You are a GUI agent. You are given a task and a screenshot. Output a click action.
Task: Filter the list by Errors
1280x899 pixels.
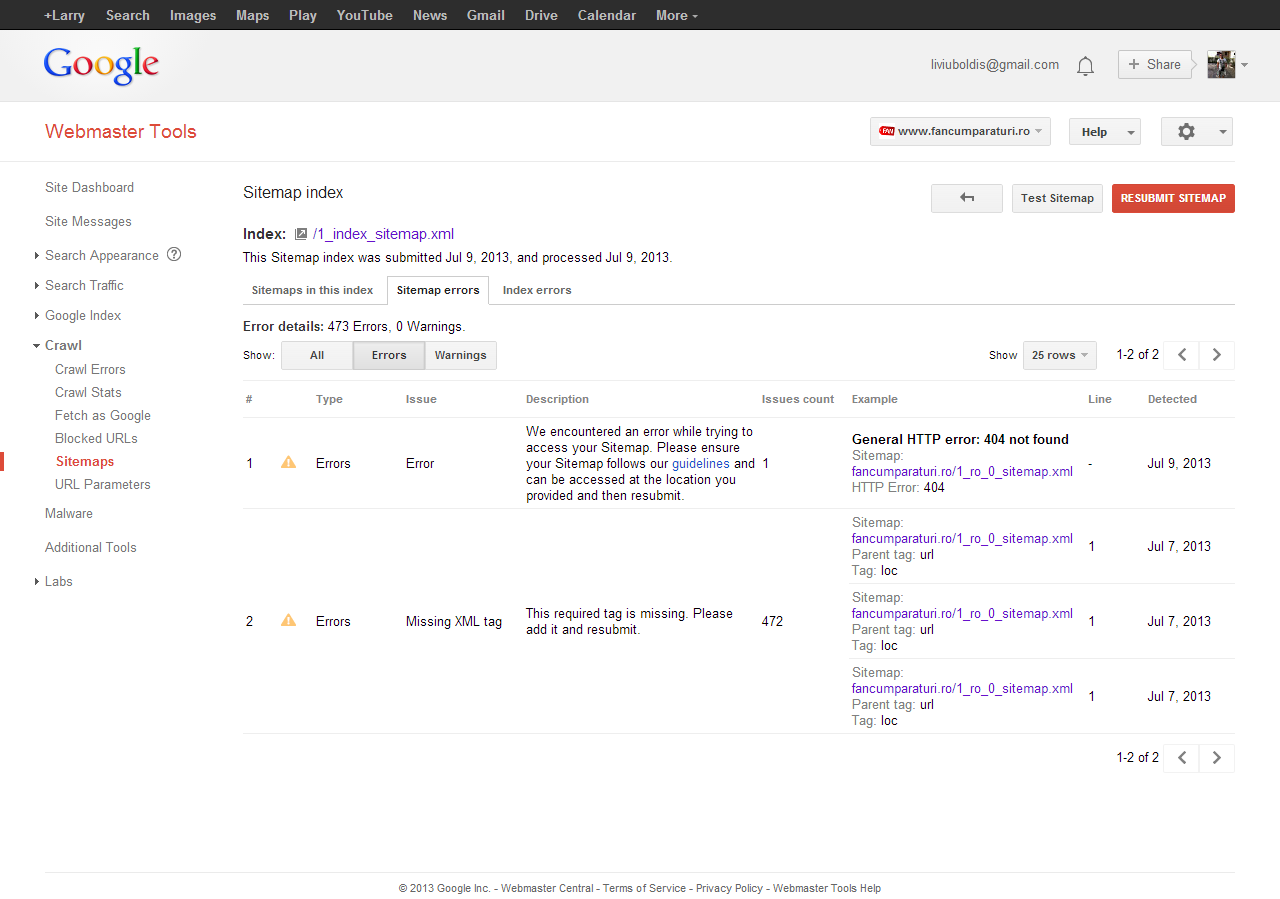tap(389, 355)
